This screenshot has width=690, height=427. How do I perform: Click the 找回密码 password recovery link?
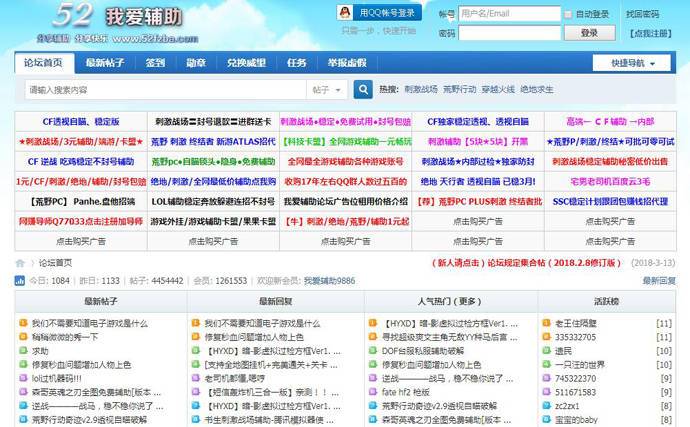click(x=642, y=15)
